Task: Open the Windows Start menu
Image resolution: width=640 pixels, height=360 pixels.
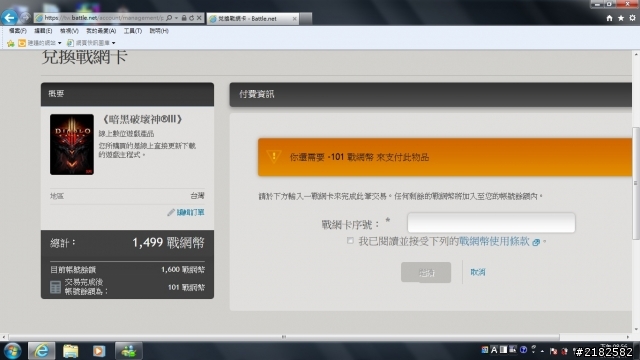Action: tap(12, 351)
